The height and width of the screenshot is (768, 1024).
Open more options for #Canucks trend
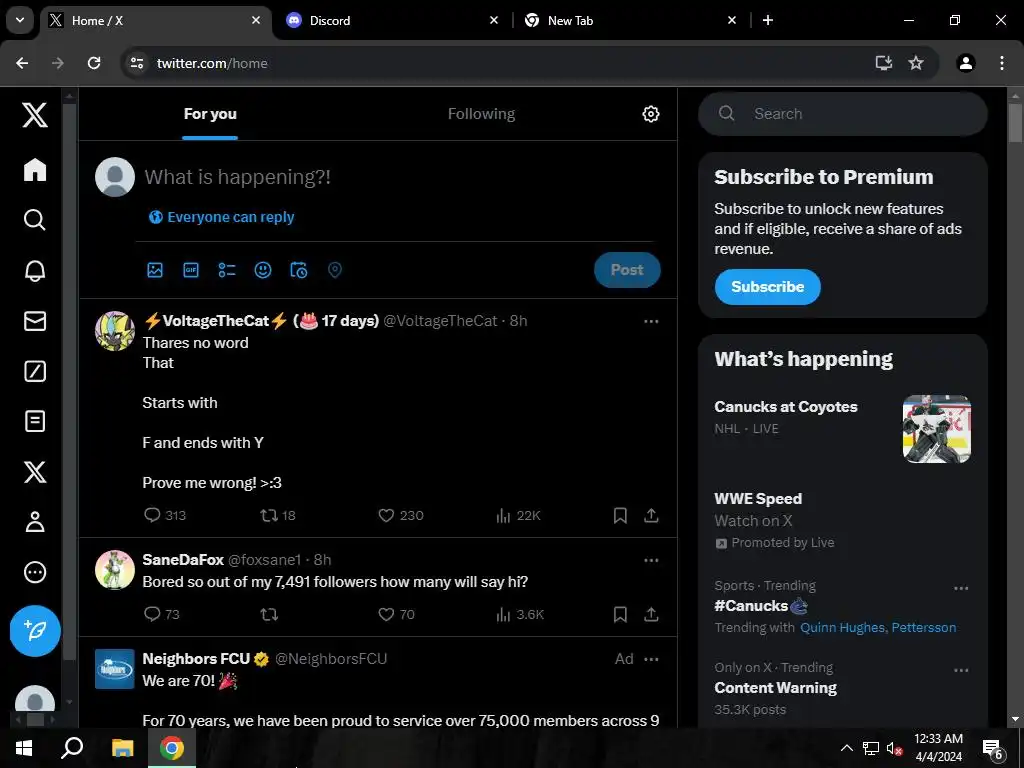coord(961,588)
